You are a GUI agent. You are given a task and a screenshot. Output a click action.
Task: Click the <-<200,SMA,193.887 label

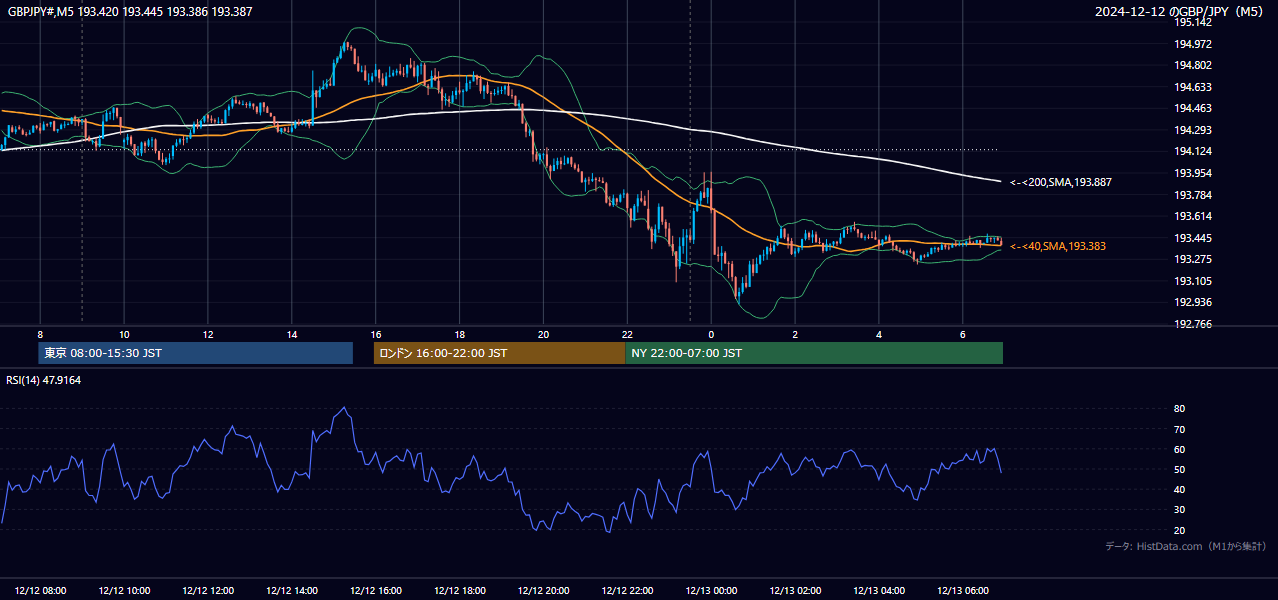pos(1061,182)
